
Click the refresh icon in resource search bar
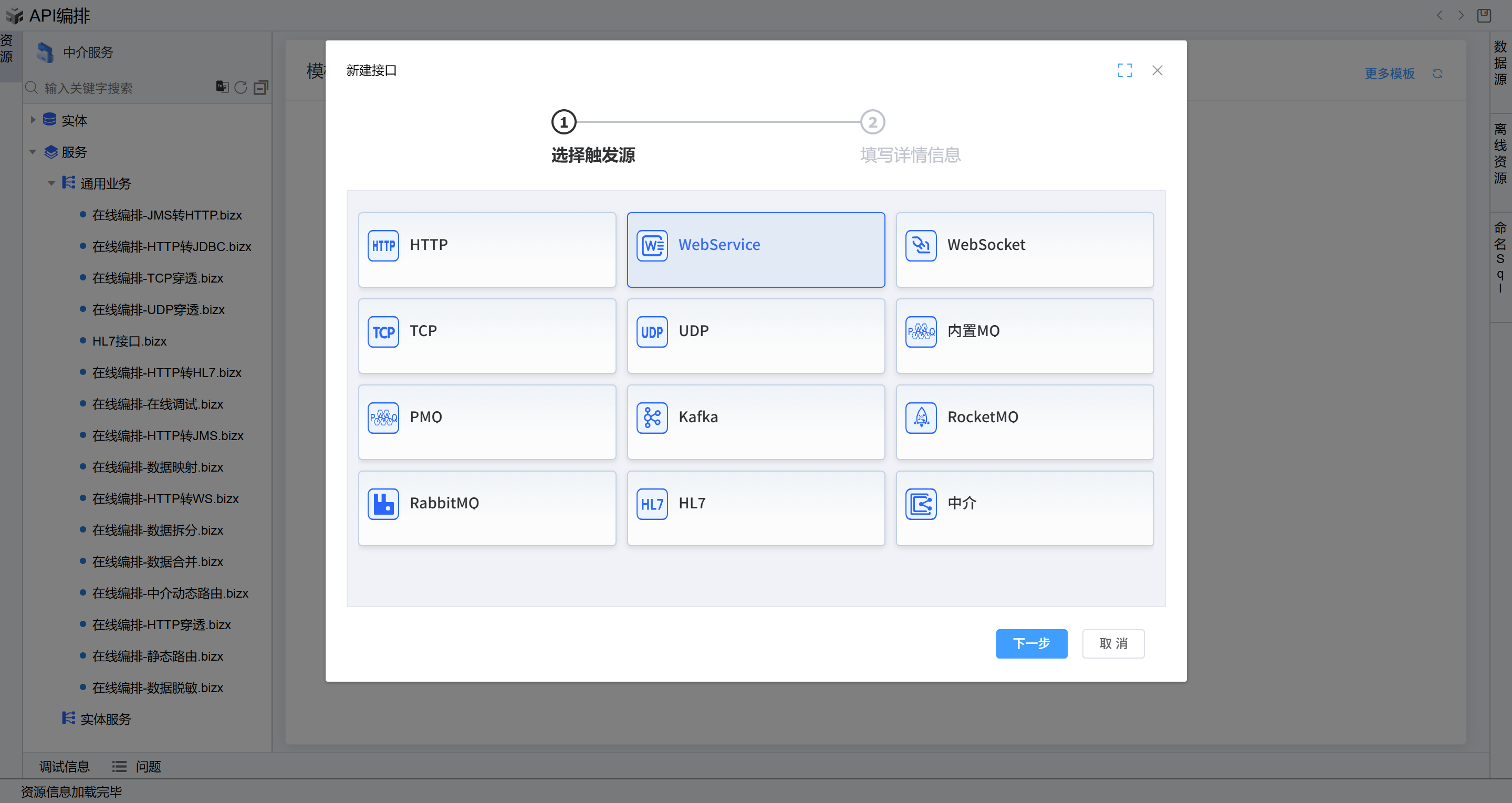coord(241,88)
